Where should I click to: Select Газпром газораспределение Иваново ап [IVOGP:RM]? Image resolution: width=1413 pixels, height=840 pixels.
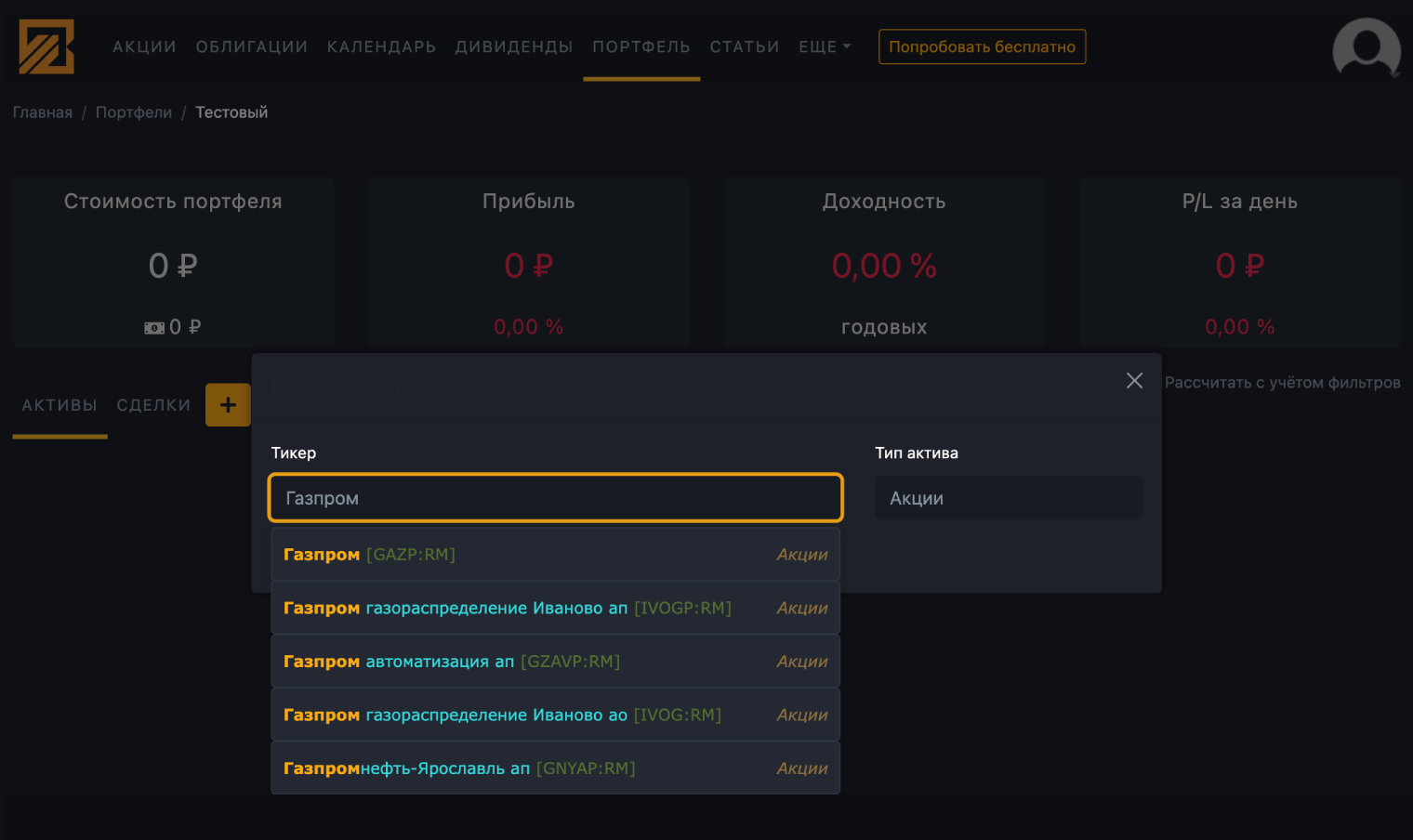(556, 608)
